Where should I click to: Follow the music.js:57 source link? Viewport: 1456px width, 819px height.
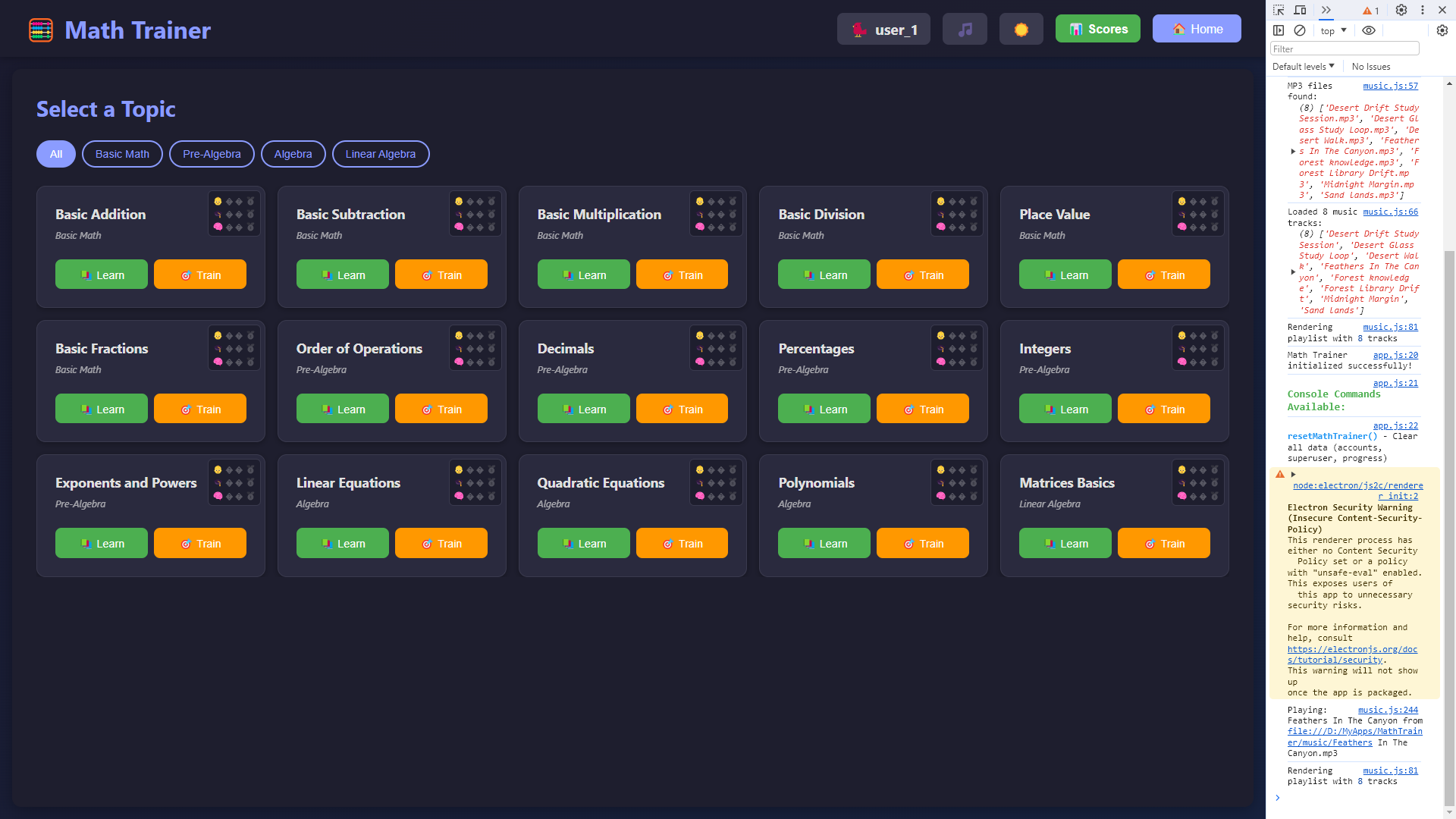pos(1391,86)
